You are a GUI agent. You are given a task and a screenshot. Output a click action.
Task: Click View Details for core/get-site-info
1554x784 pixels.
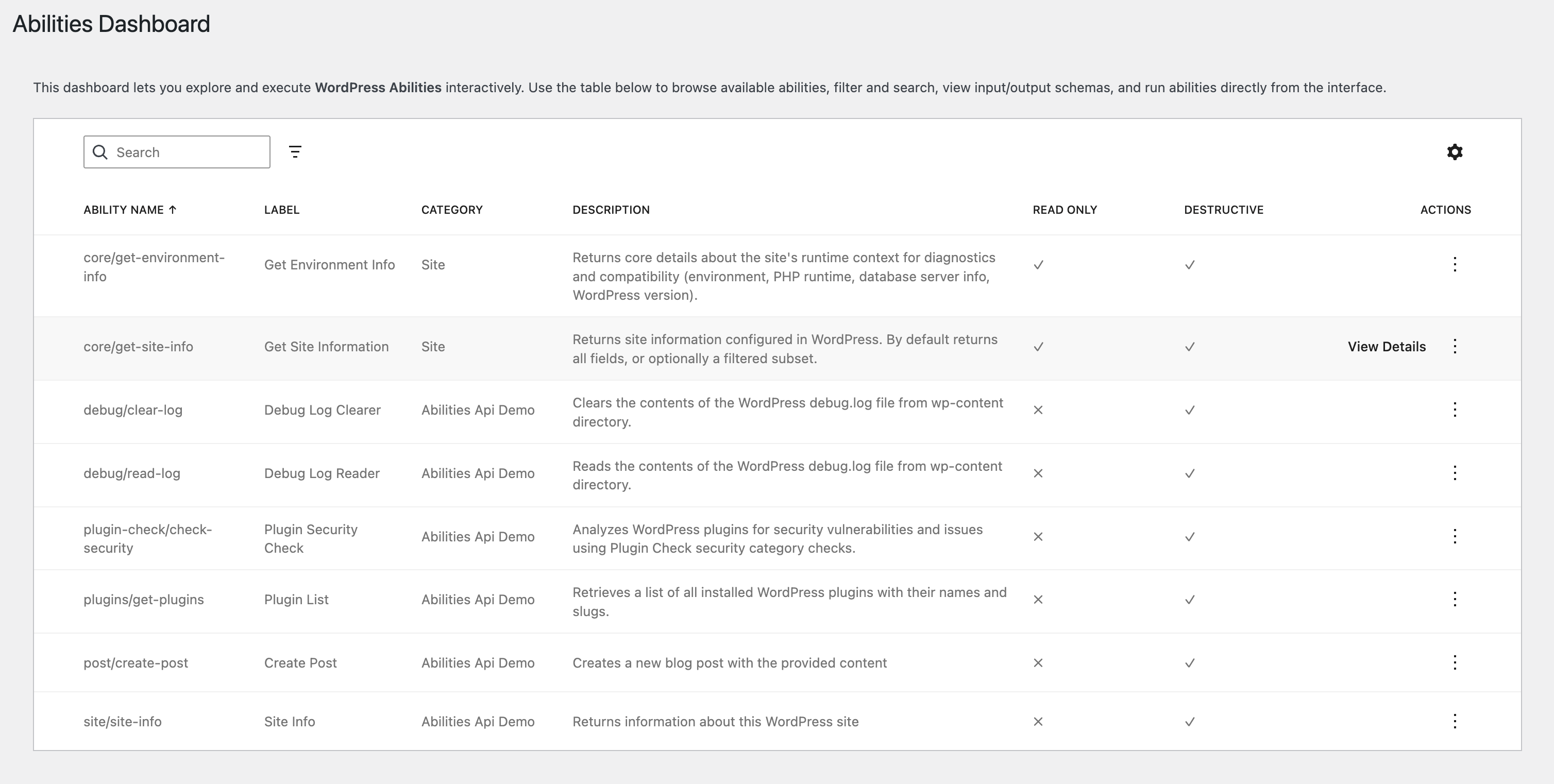1387,346
